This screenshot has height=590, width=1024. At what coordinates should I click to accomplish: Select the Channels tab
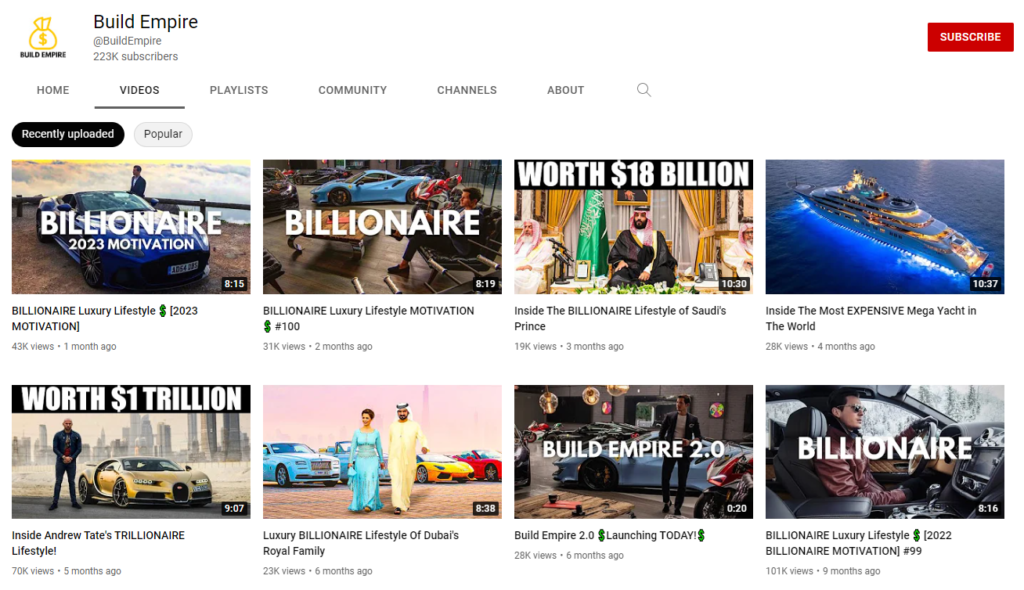tap(467, 90)
